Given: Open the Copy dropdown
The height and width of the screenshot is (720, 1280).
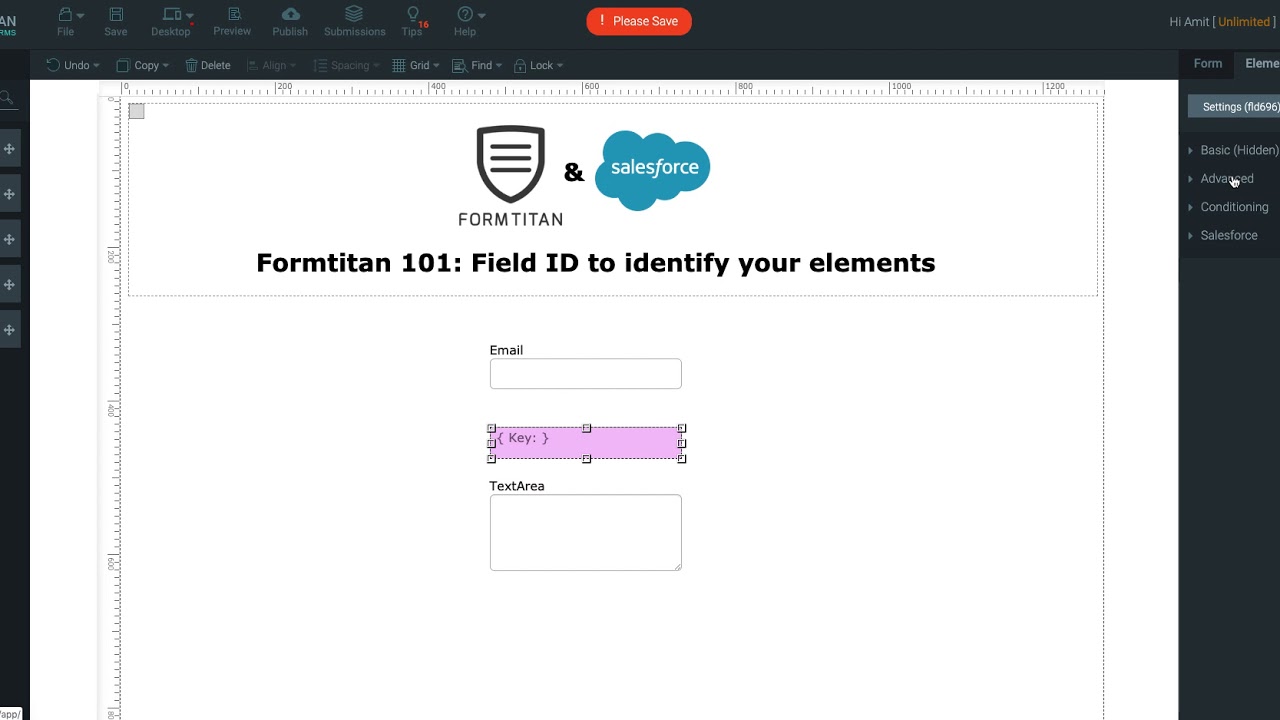Looking at the screenshot, I should (142, 65).
